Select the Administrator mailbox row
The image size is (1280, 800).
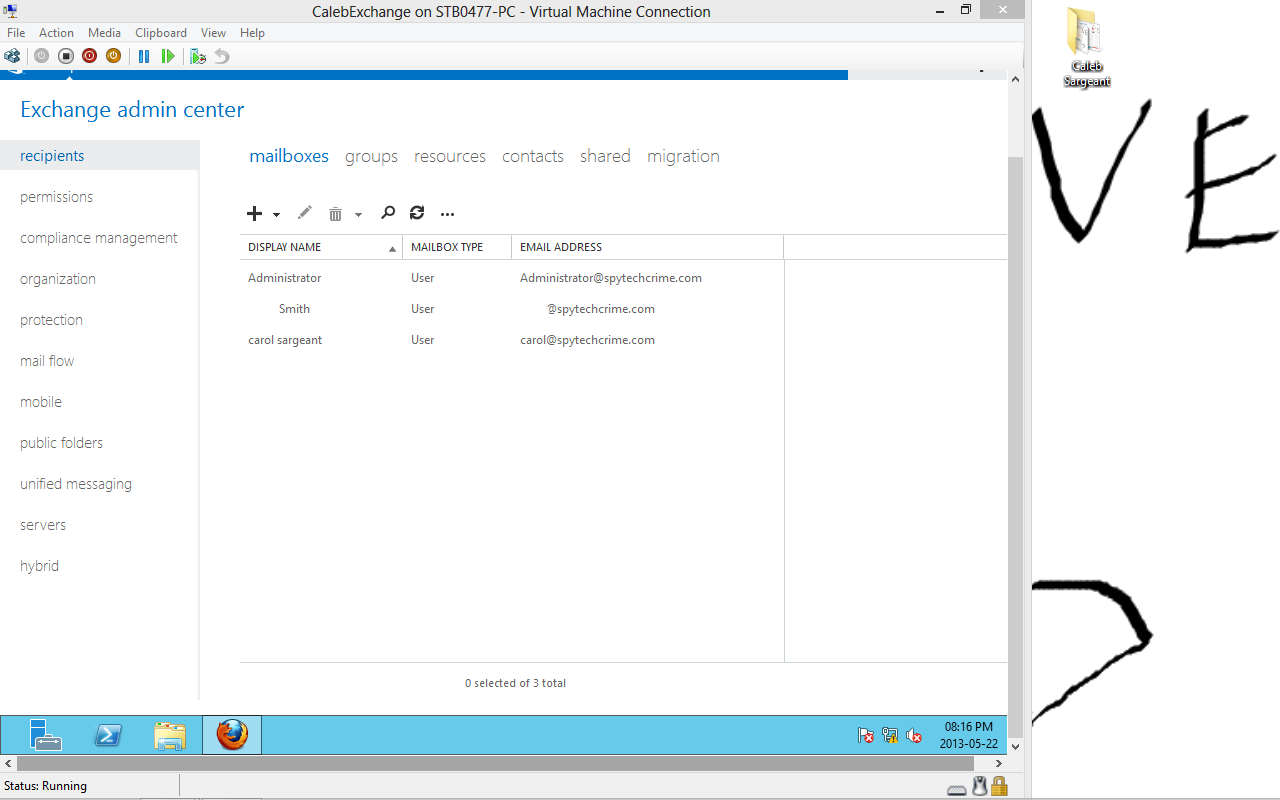(512, 278)
